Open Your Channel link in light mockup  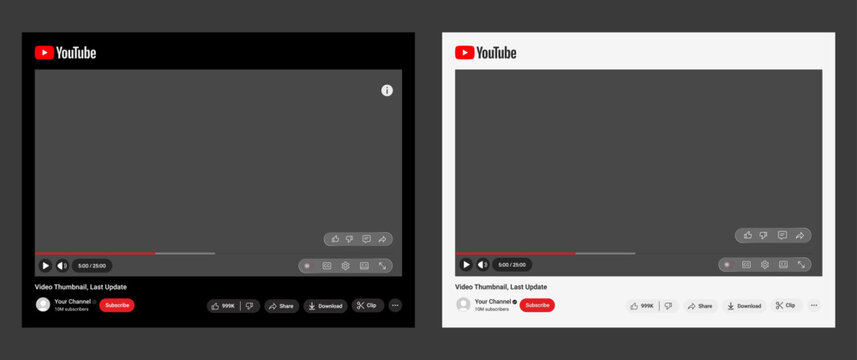(x=493, y=302)
